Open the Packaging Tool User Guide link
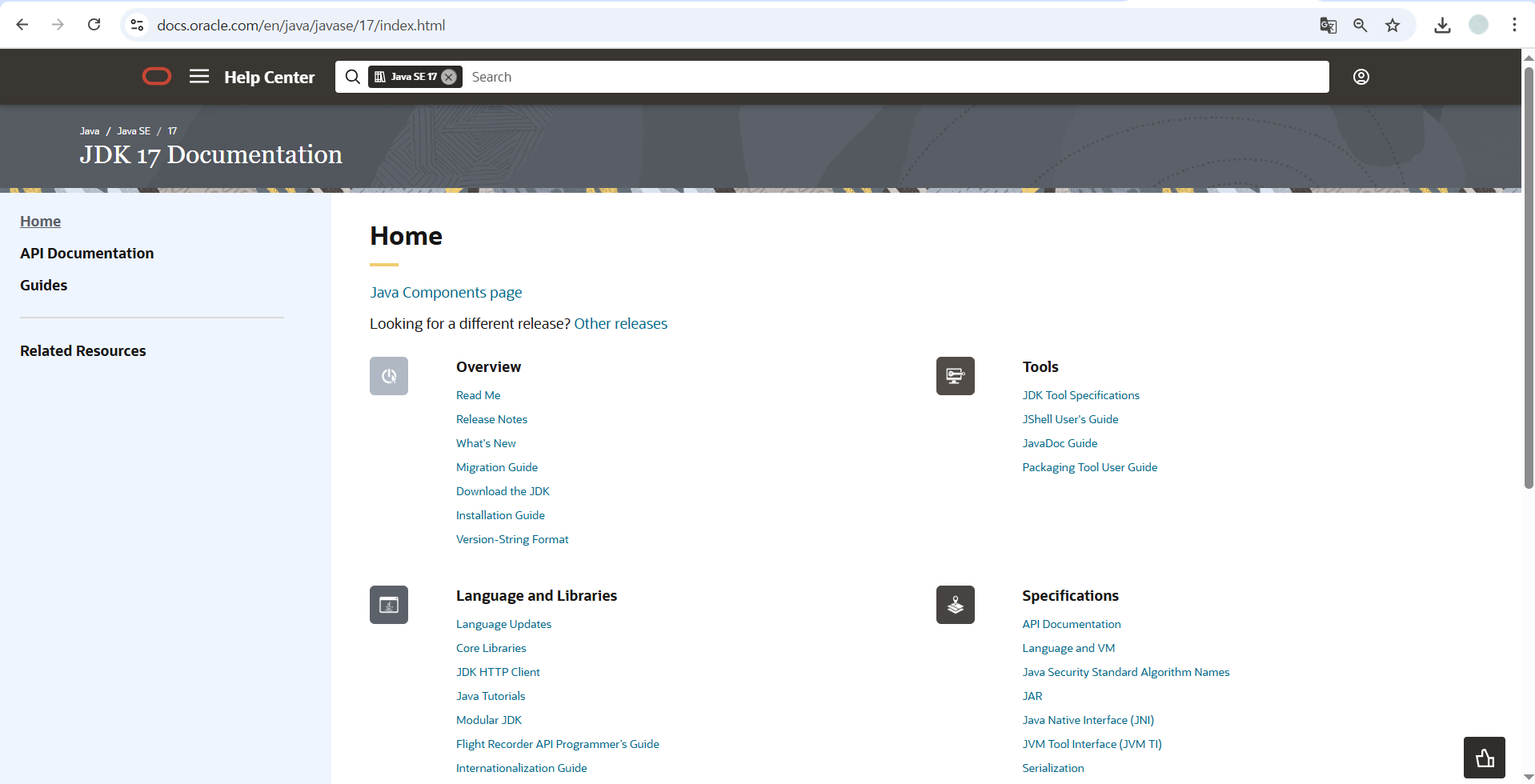The width and height of the screenshot is (1535, 784). (1089, 467)
